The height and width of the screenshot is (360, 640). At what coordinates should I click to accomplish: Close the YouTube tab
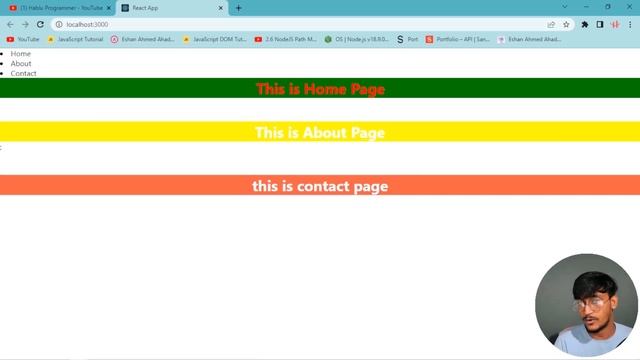pyautogui.click(x=109, y=8)
